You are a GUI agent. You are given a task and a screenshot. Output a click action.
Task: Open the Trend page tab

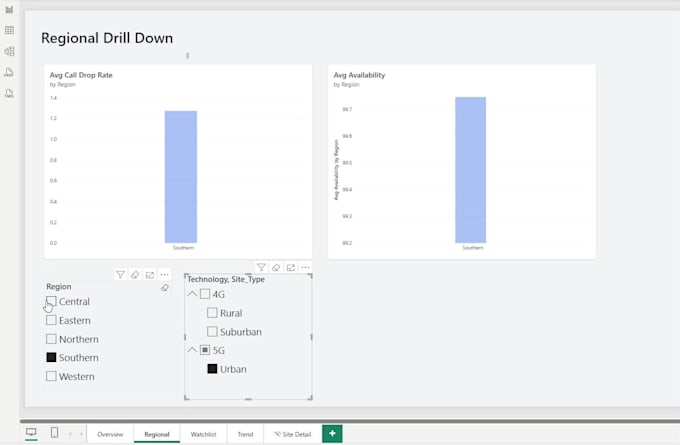(x=245, y=434)
